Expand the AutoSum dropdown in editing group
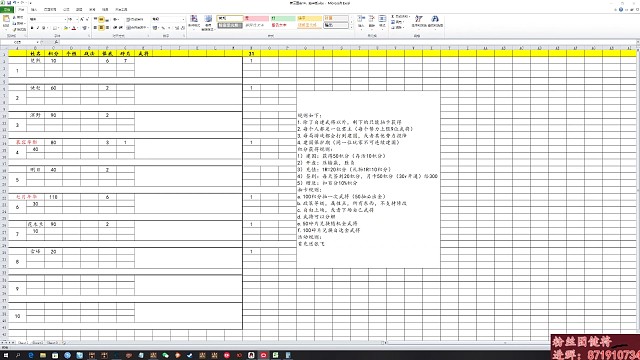Image resolution: width=640 pixels, height=360 pixels. (x=408, y=17)
